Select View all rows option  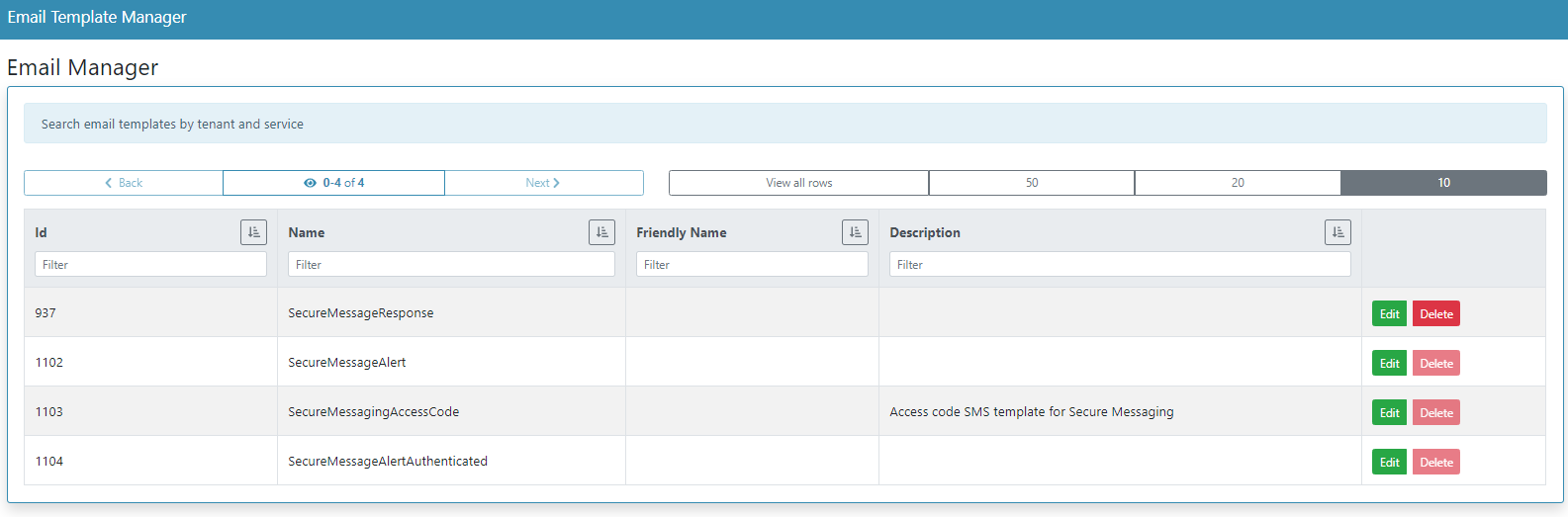pyautogui.click(x=798, y=183)
